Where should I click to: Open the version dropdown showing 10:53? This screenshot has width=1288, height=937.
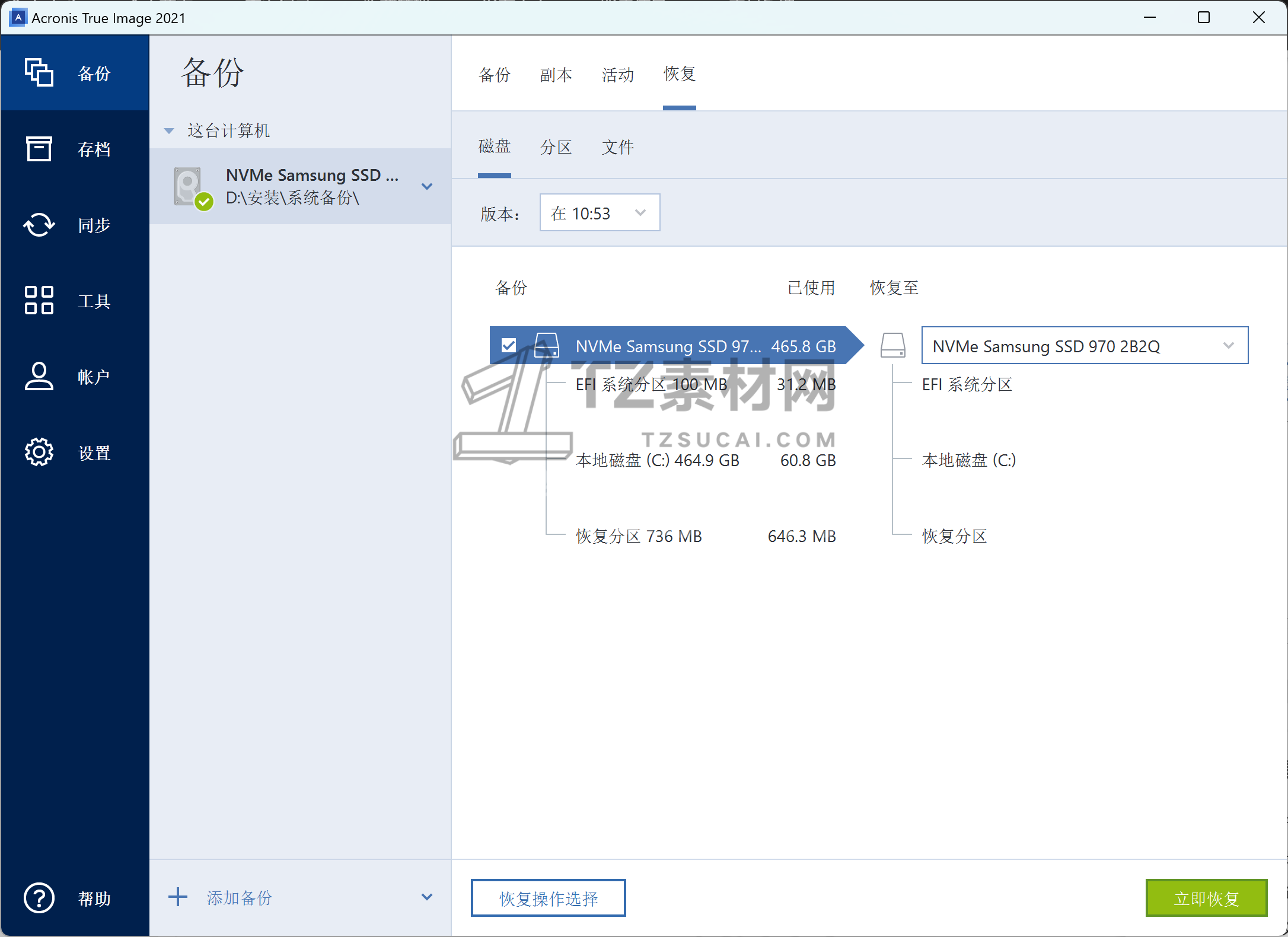[x=600, y=213]
